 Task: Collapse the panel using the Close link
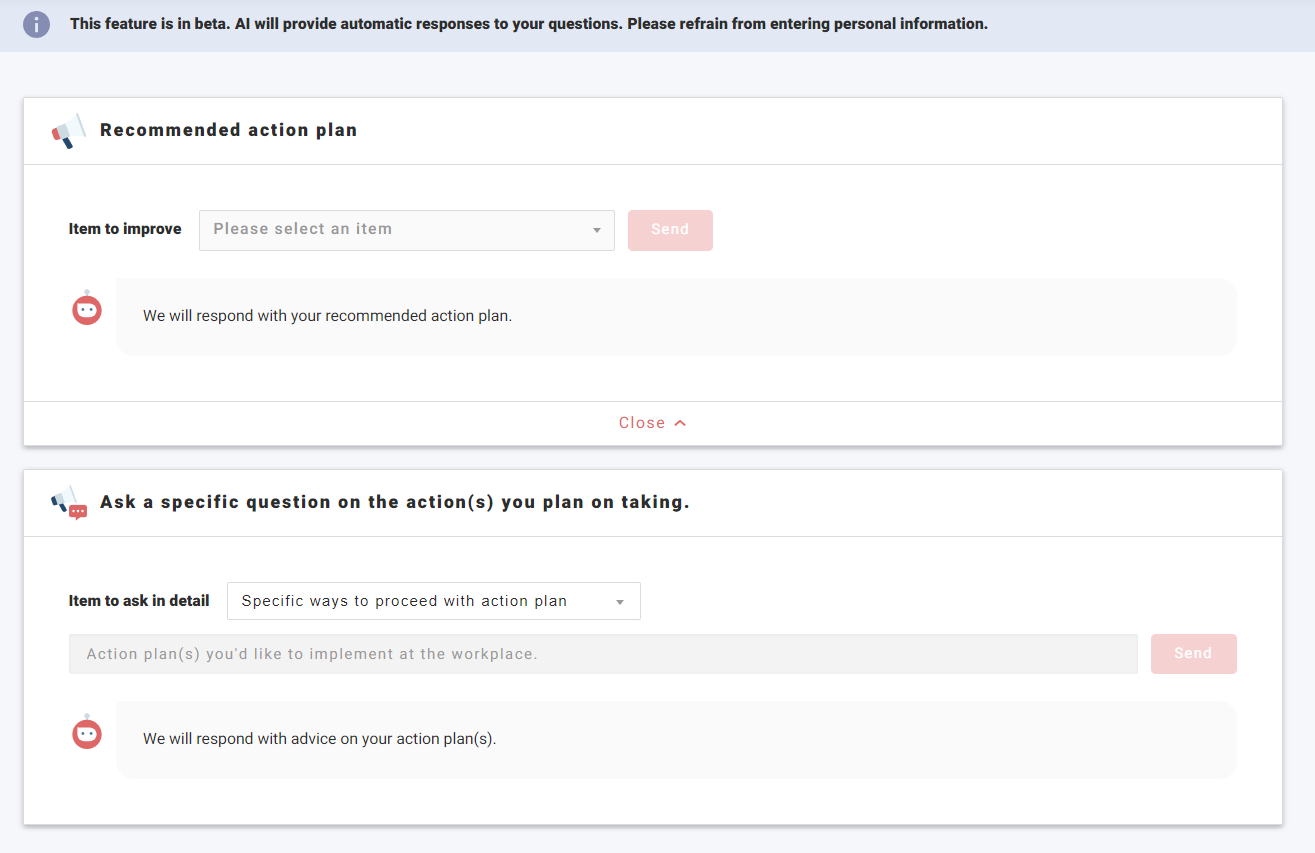[x=642, y=423]
